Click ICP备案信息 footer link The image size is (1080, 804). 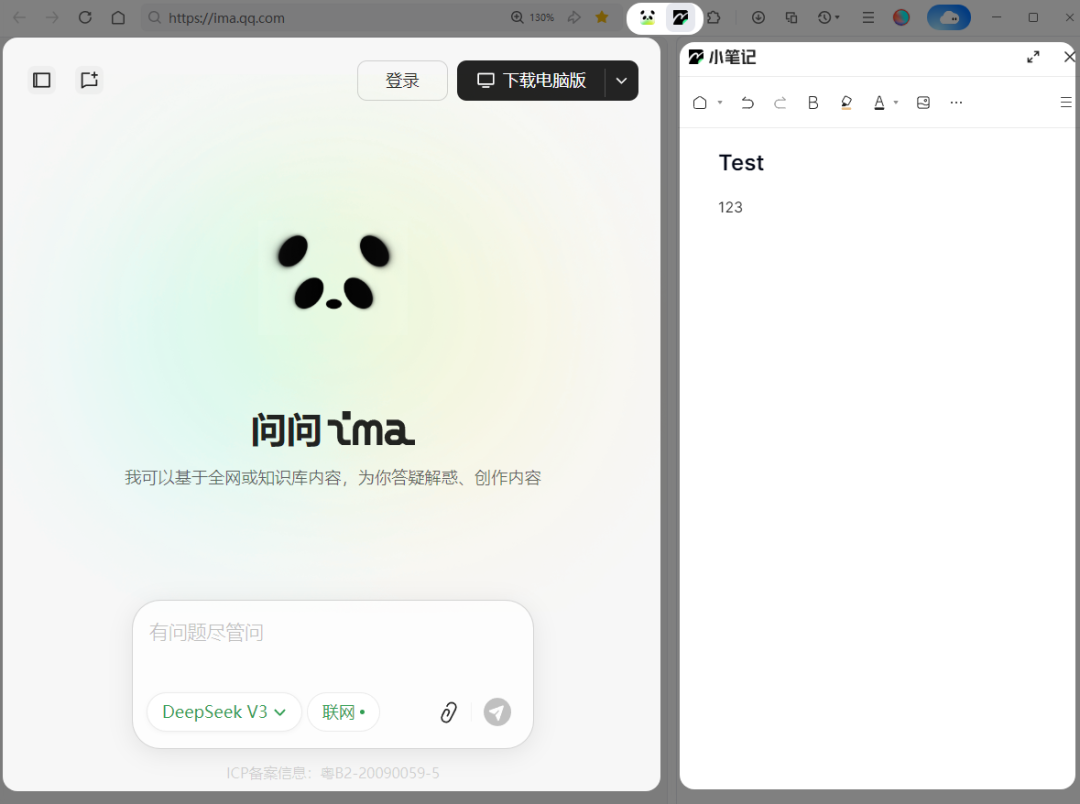pyautogui.click(x=333, y=773)
